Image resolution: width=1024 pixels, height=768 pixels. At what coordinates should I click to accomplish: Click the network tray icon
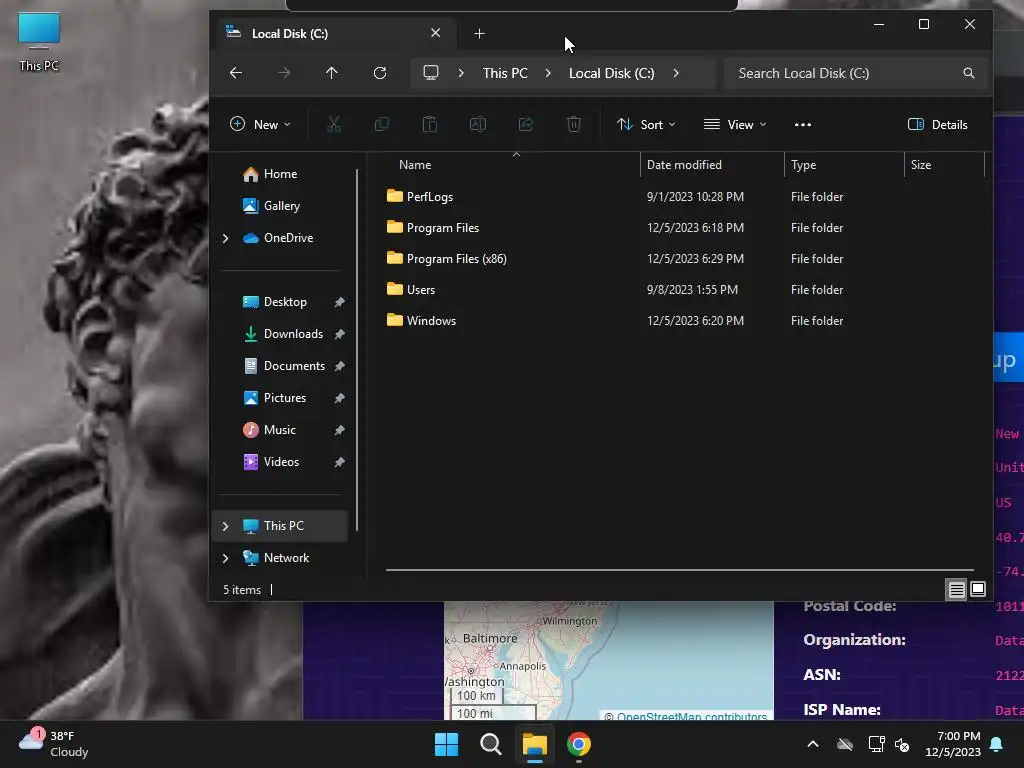876,744
